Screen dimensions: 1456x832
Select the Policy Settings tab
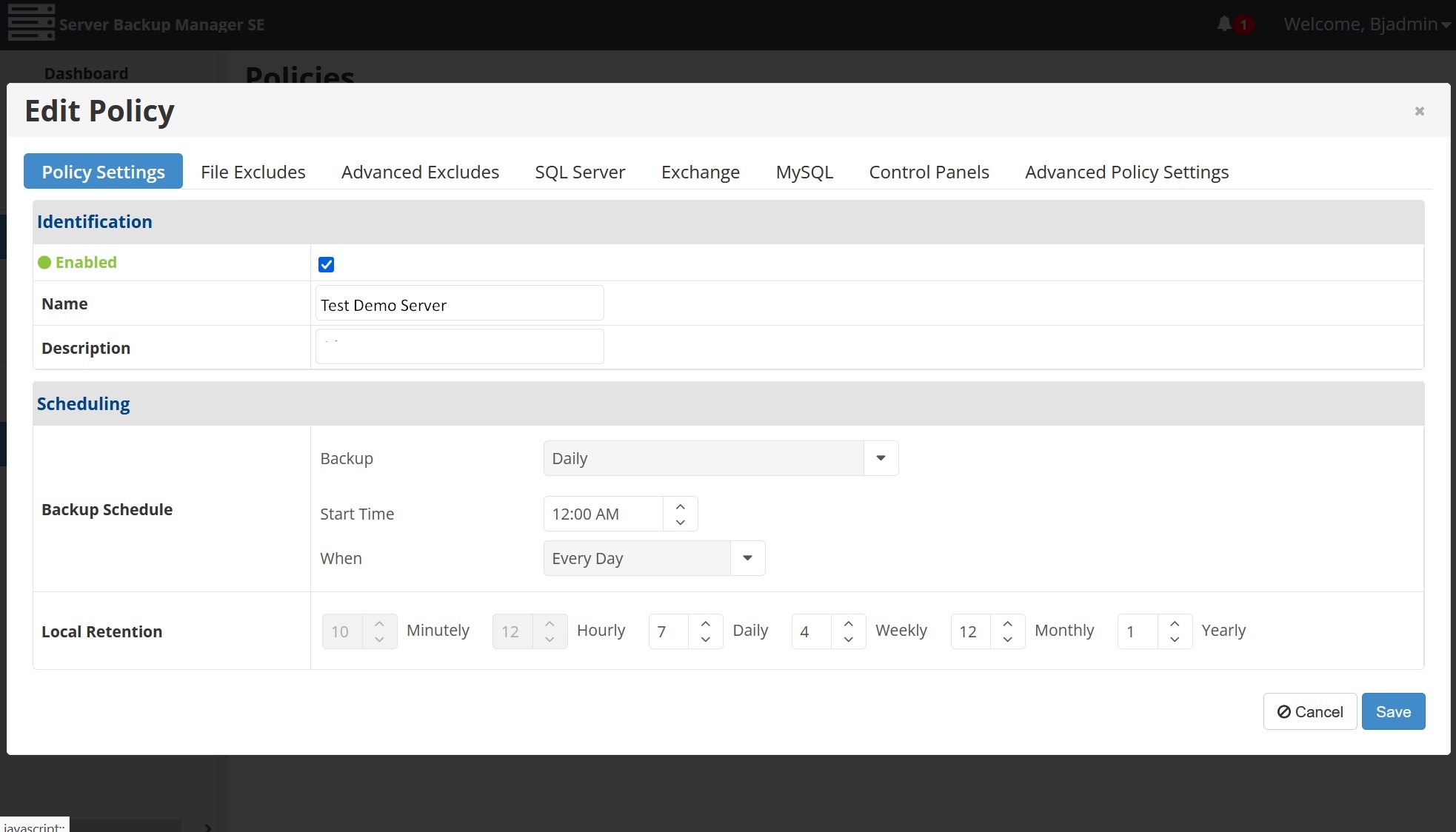click(x=103, y=172)
